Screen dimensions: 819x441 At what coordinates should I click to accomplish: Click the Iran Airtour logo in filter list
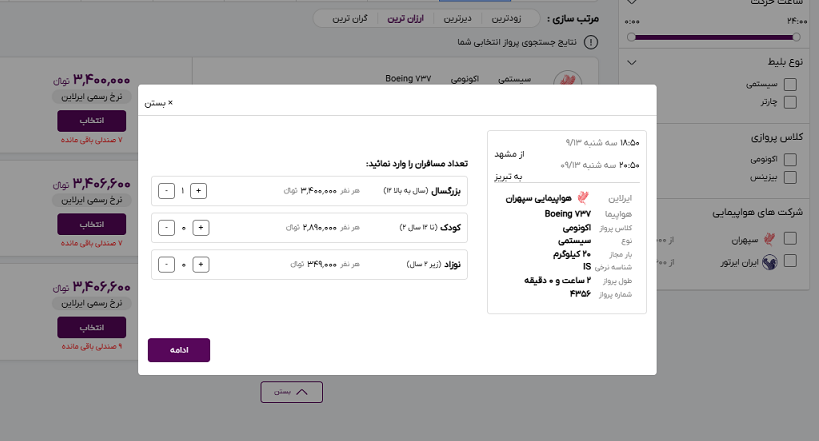[x=769, y=261]
